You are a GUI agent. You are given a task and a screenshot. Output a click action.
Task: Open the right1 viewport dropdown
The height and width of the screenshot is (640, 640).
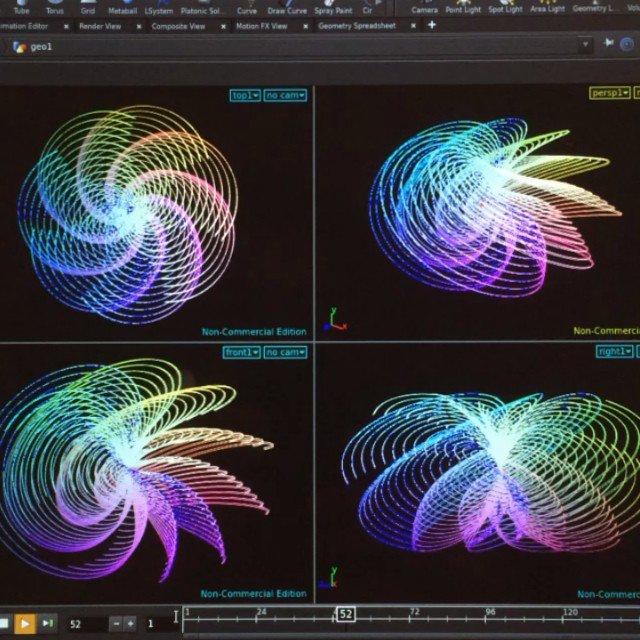[x=614, y=351]
